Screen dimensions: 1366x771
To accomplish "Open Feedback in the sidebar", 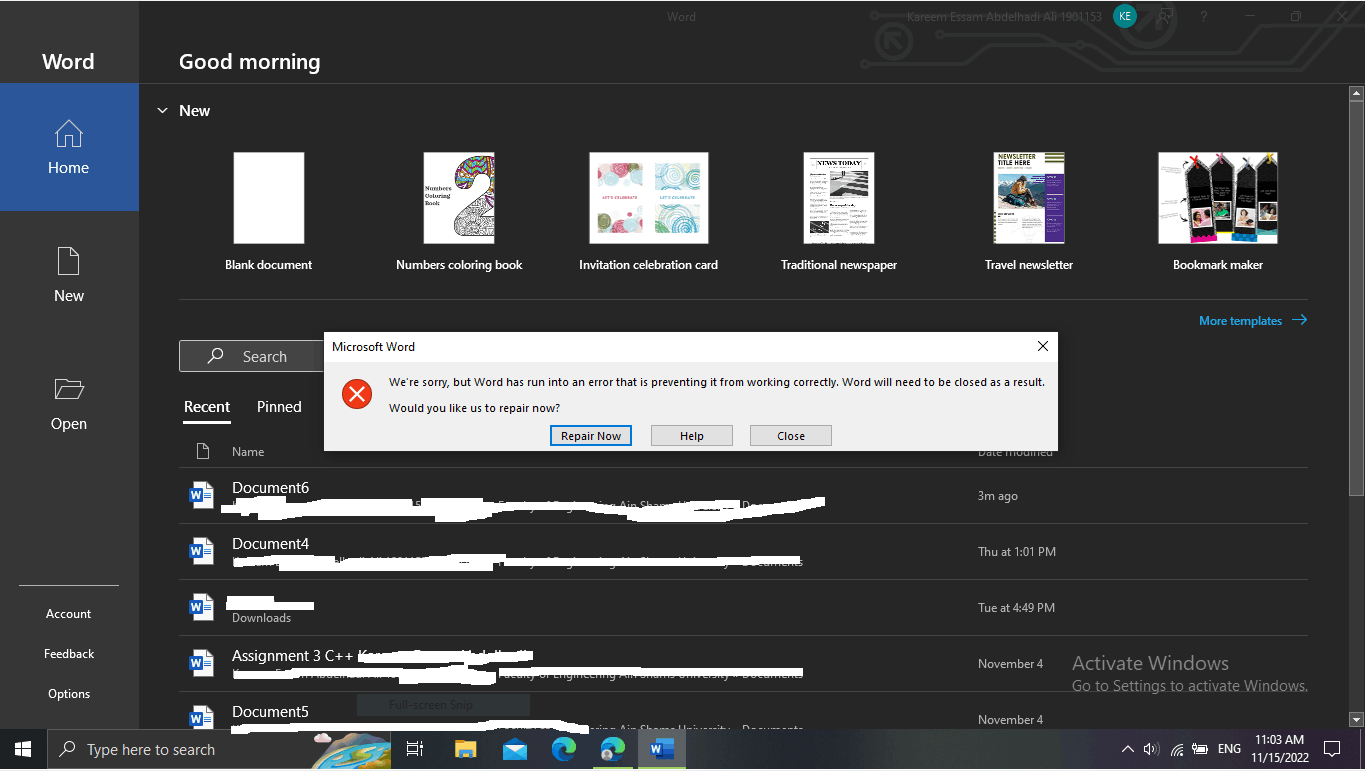I will click(x=69, y=654).
